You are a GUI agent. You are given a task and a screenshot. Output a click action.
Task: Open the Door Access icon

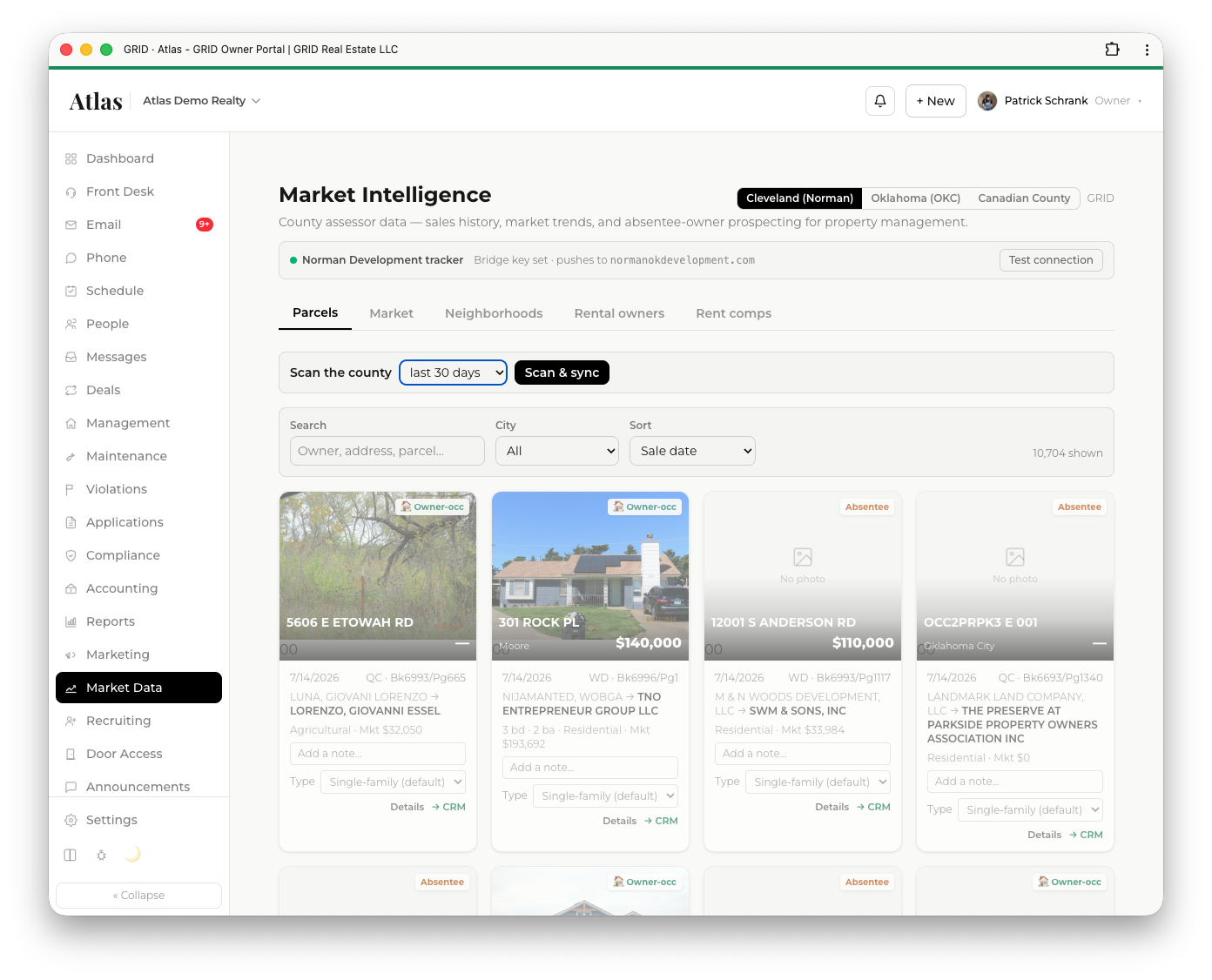[71, 754]
